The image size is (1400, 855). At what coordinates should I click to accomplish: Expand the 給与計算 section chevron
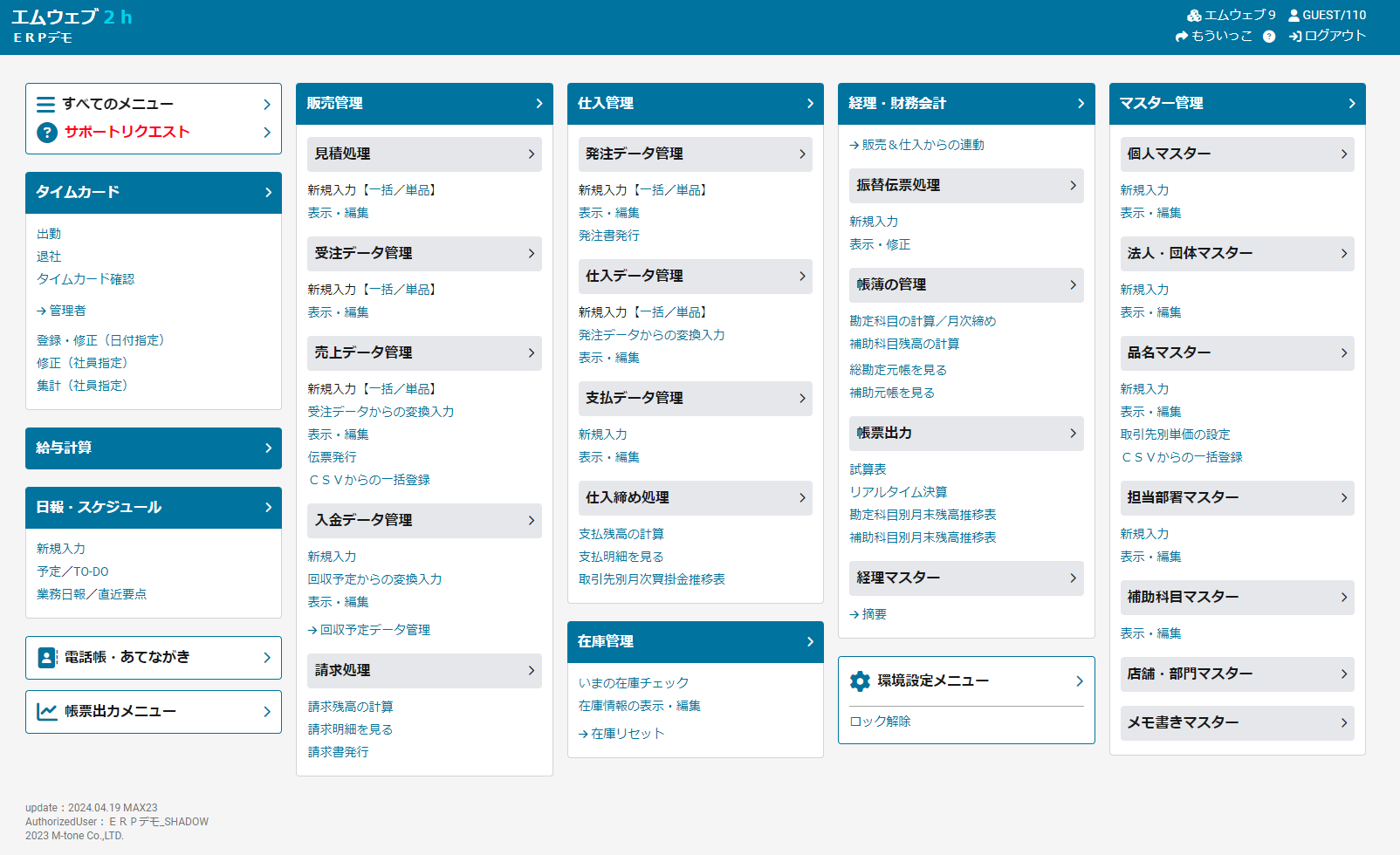pos(268,448)
